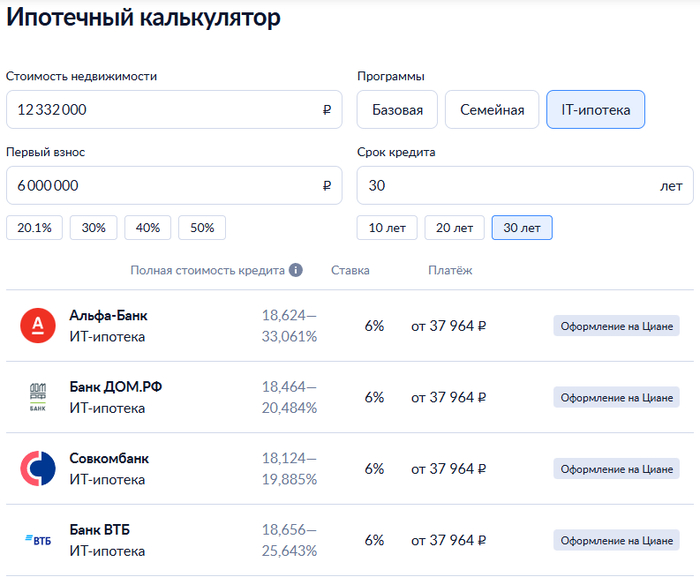700x577 pixels.
Task: Click the Платёж column header
Action: tap(450, 270)
